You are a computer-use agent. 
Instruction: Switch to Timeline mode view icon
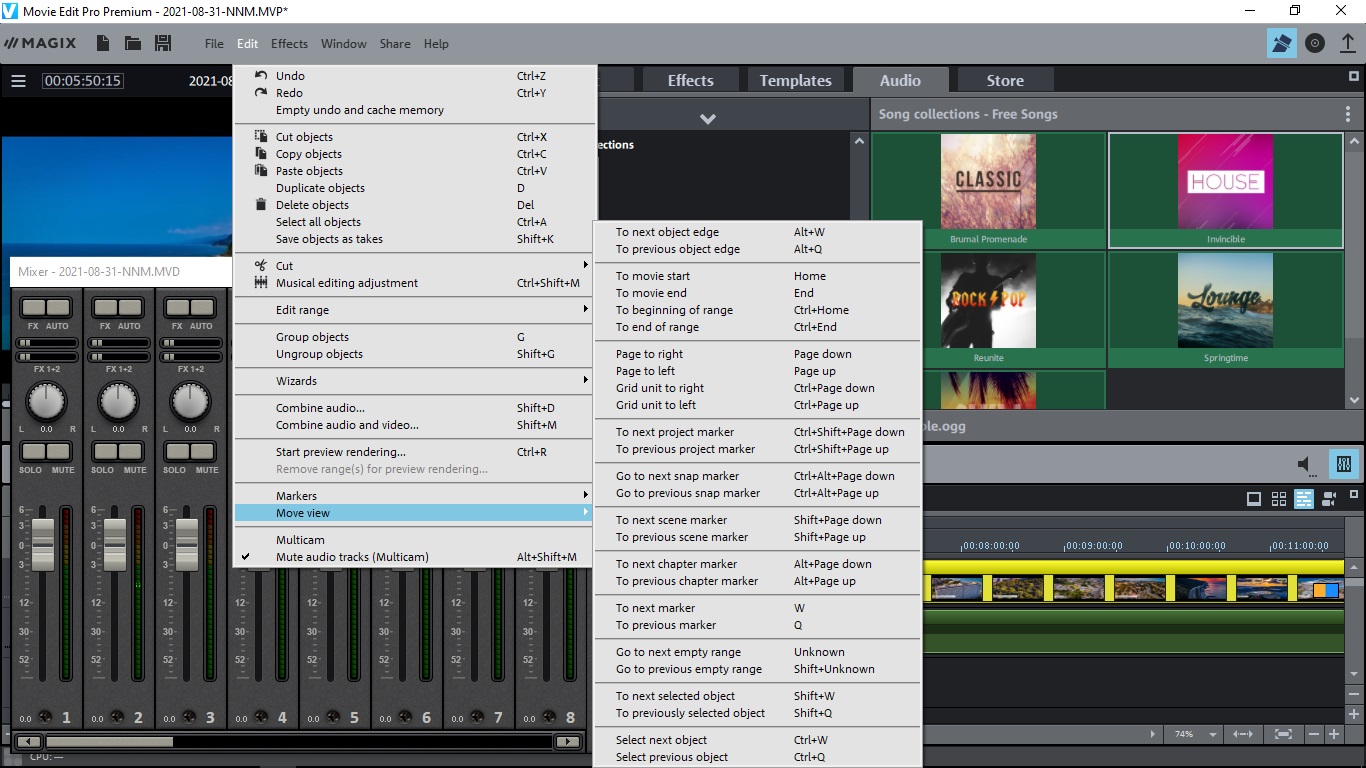pyautogui.click(x=1304, y=499)
